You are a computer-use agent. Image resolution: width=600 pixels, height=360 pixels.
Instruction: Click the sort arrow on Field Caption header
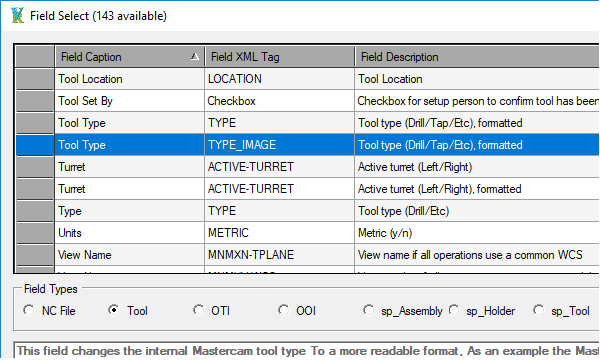(195, 57)
